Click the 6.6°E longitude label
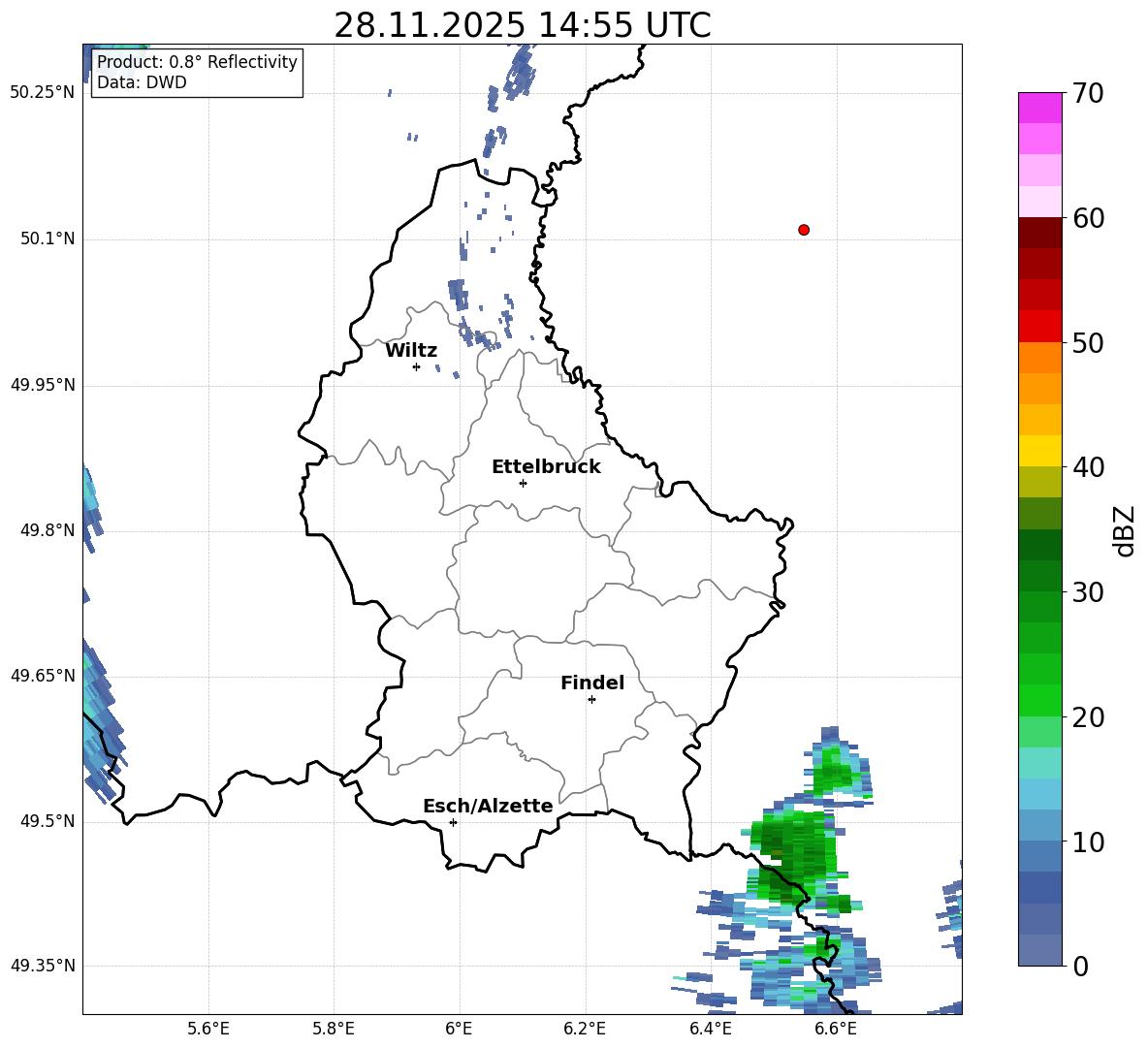 click(836, 1029)
